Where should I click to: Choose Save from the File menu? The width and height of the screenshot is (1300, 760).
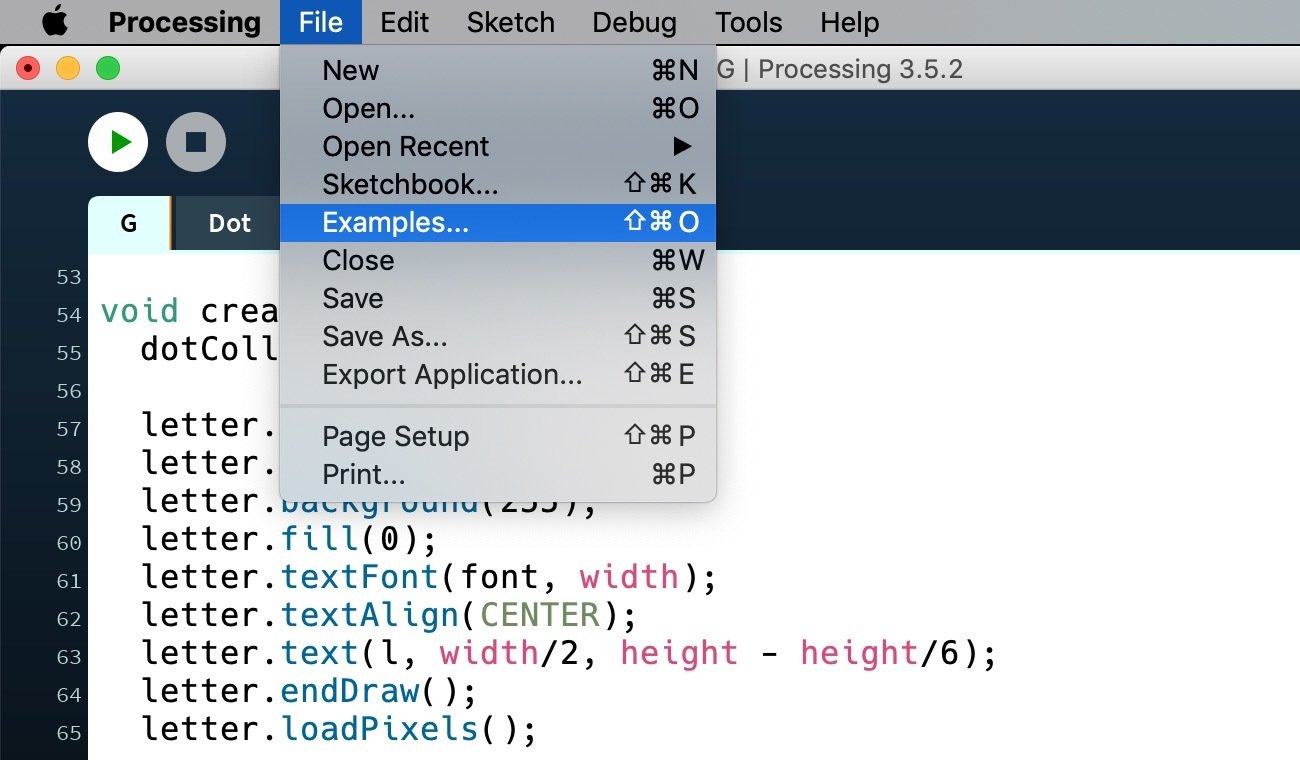click(x=498, y=299)
